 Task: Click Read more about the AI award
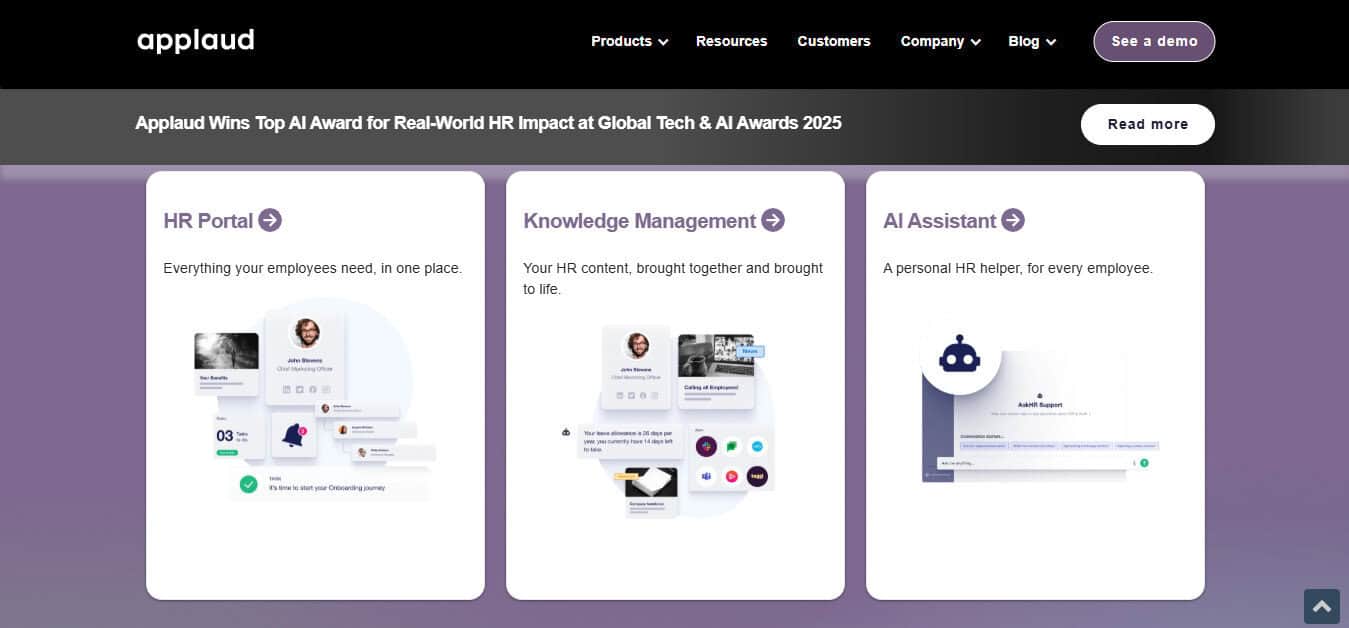(1148, 124)
